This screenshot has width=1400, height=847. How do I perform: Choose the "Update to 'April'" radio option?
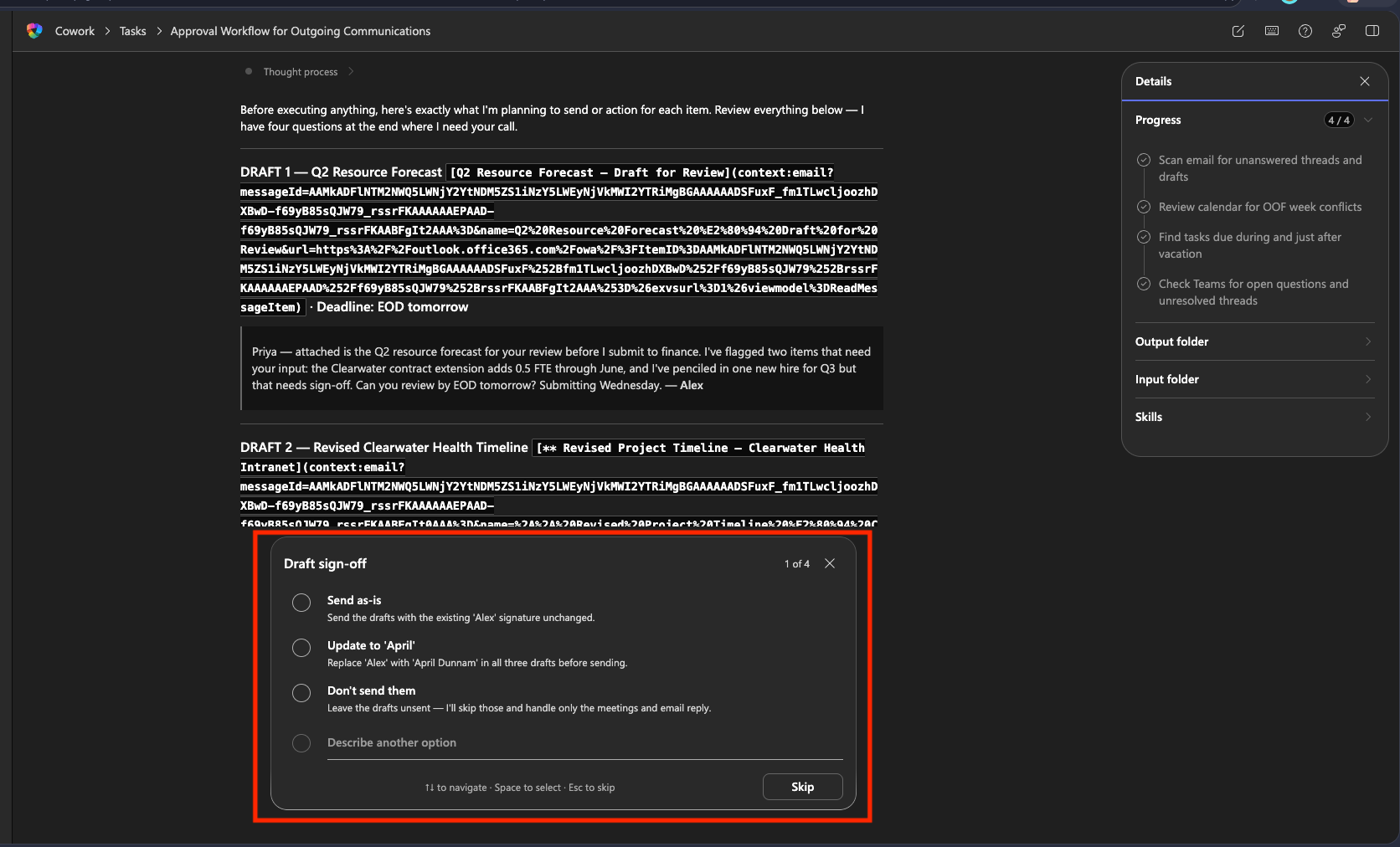coord(301,648)
